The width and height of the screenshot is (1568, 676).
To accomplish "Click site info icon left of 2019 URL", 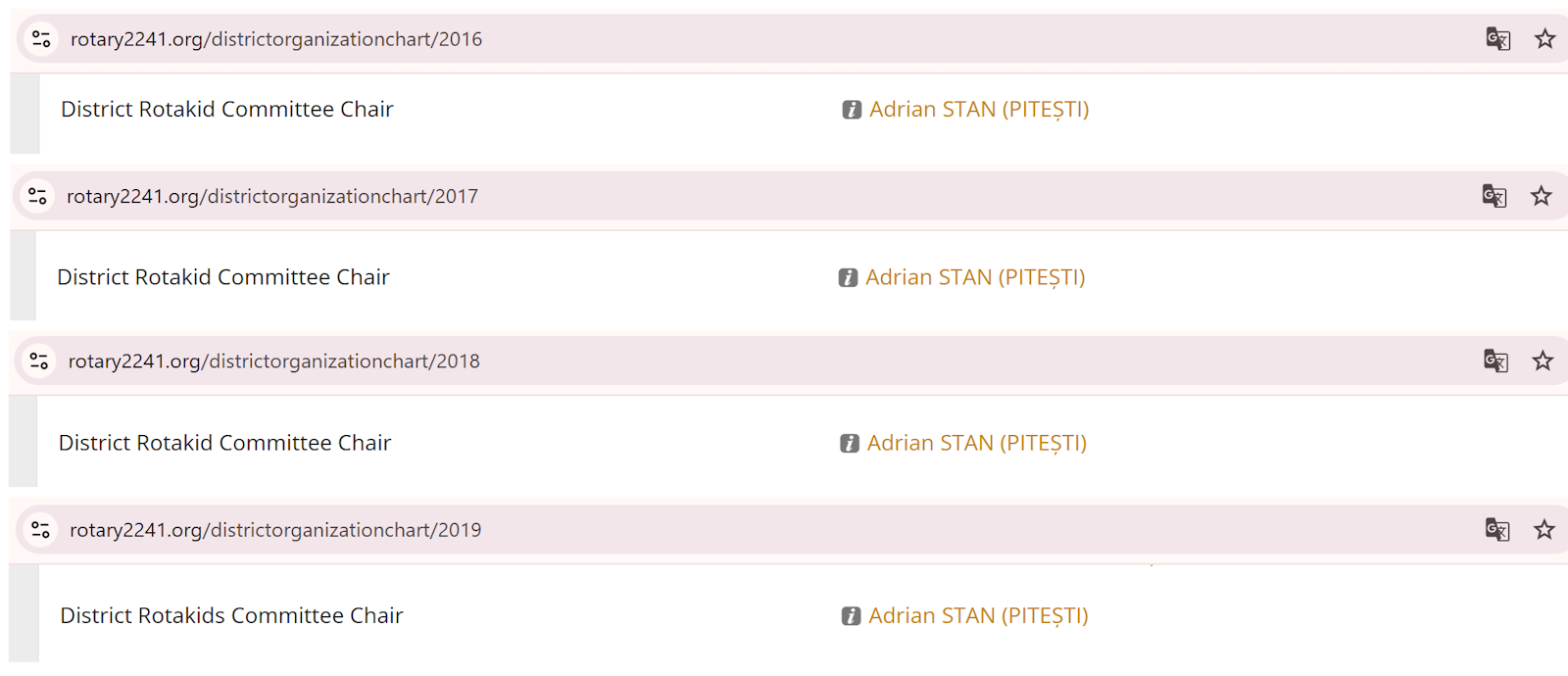I will [x=41, y=530].
